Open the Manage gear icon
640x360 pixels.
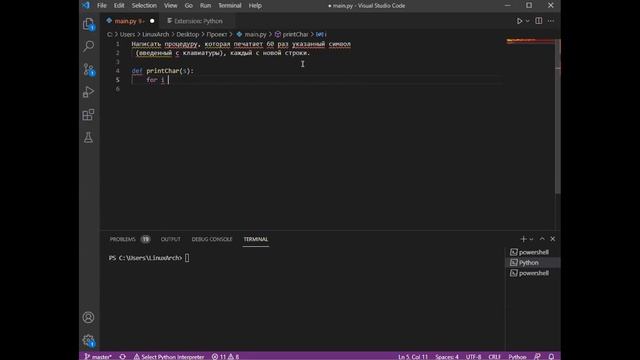(89, 340)
